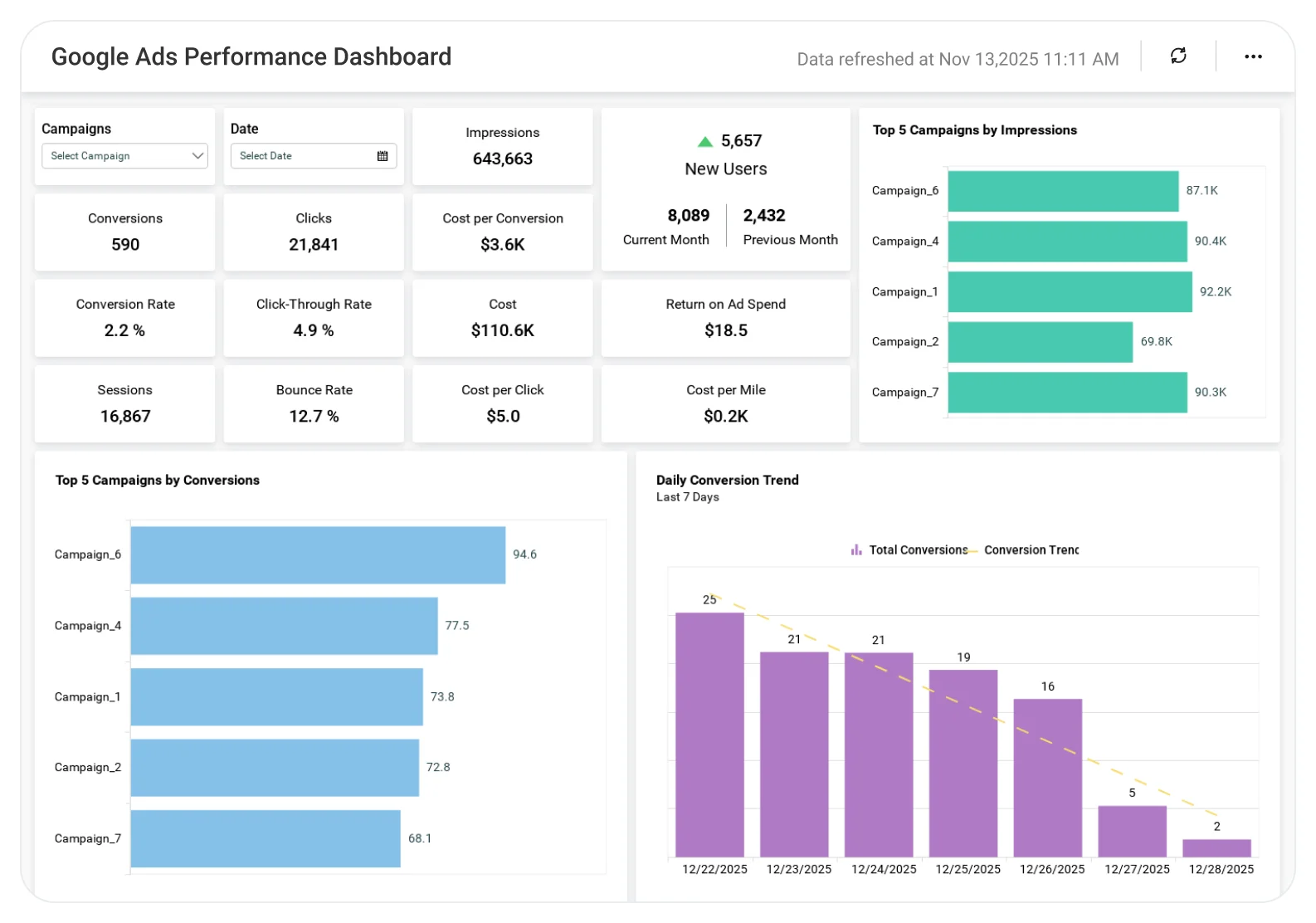Image resolution: width=1316 pixels, height=923 pixels.
Task: Click the 94.6 conversions value label
Action: (x=524, y=554)
